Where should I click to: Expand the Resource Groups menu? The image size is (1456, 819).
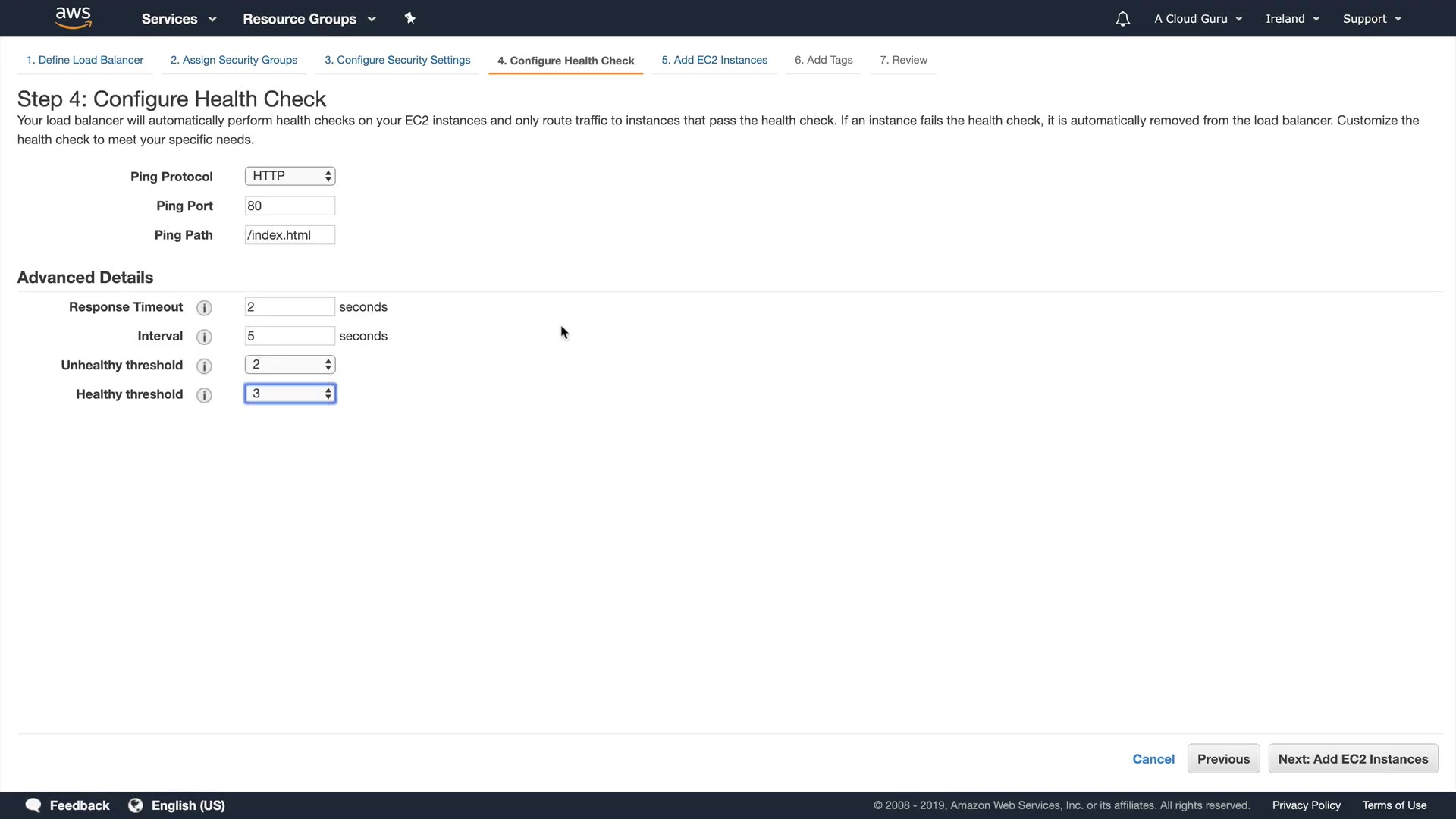tap(309, 19)
